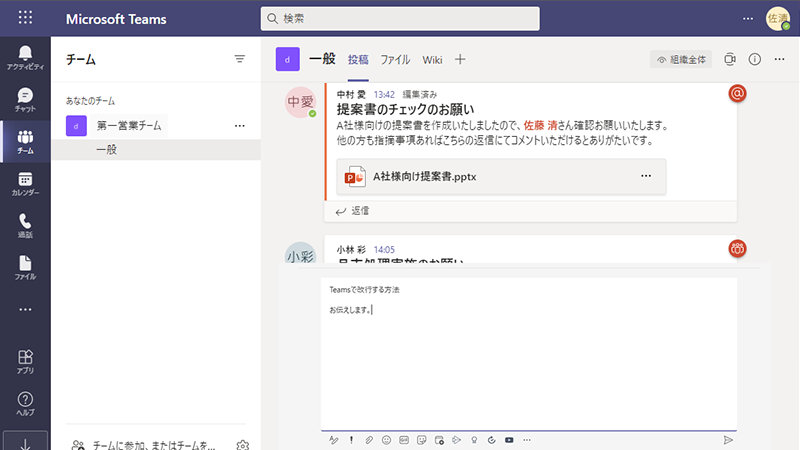800x450 pixels.
Task: Click in the search (検索) box
Action: click(400, 18)
